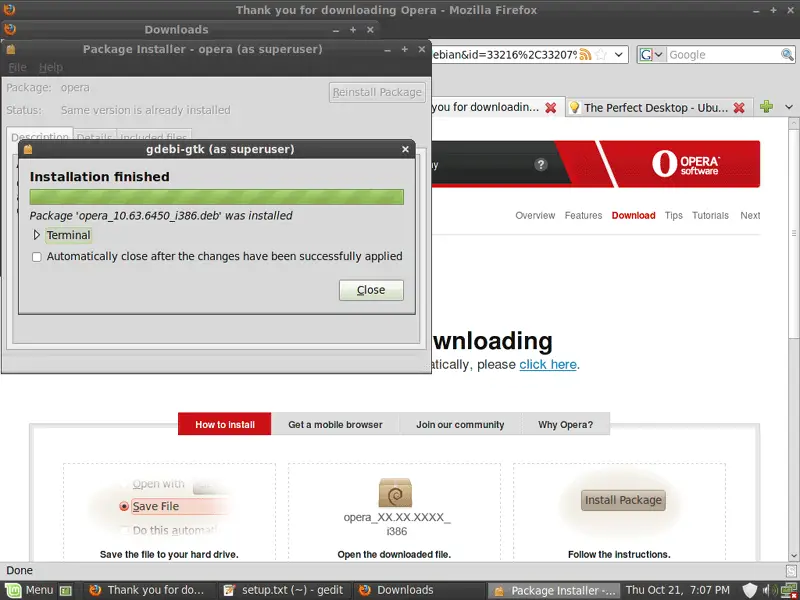This screenshot has height=600, width=800.
Task: Click the volume speaker tray icon
Action: (770, 590)
